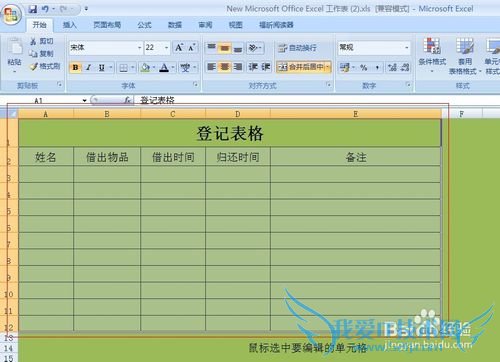This screenshot has width=500, height=362.
Task: Open 套用表格格式 (Format as Table)
Action: pyautogui.click(x=465, y=55)
